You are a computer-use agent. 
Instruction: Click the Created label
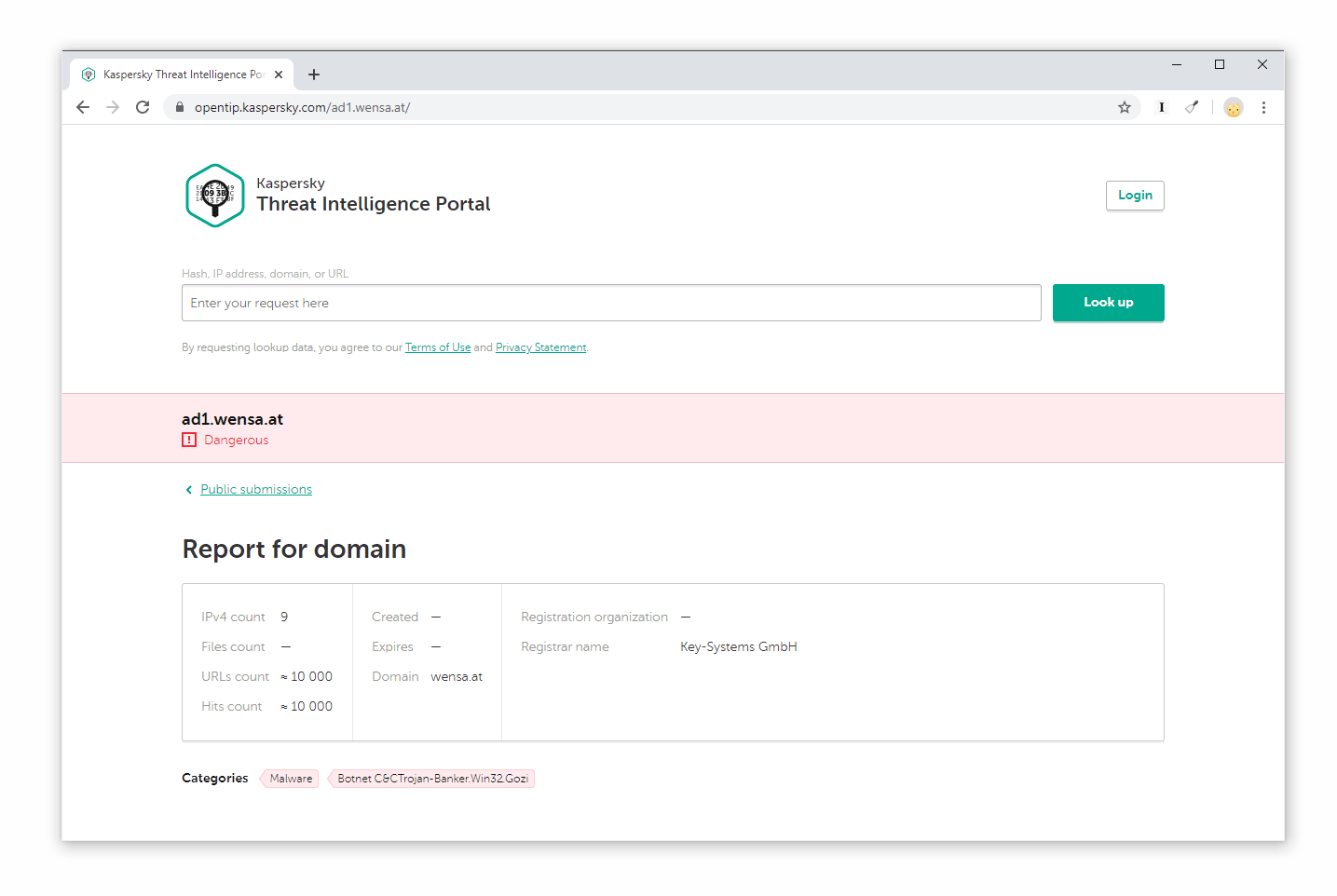click(395, 617)
